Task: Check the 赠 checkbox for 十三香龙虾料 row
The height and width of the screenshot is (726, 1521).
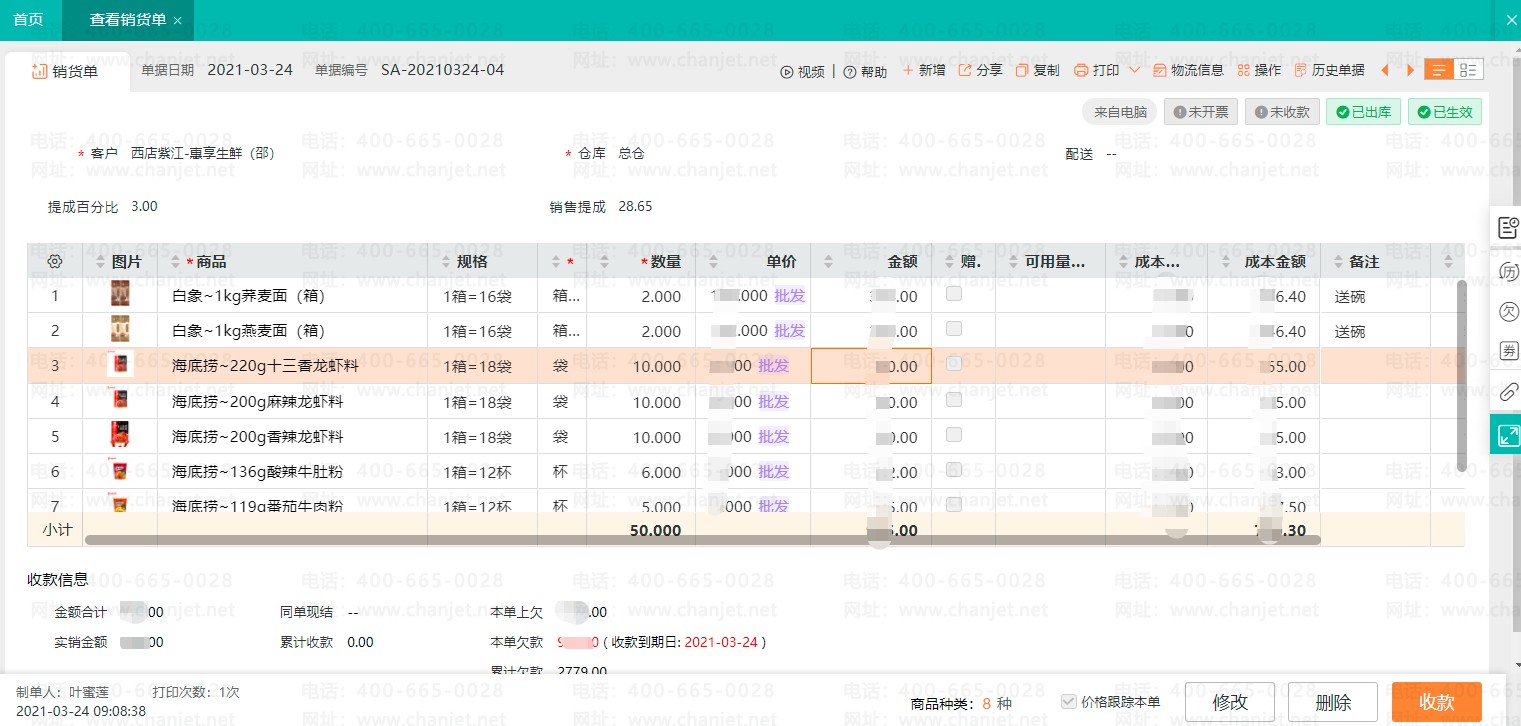Action: pyautogui.click(x=954, y=364)
